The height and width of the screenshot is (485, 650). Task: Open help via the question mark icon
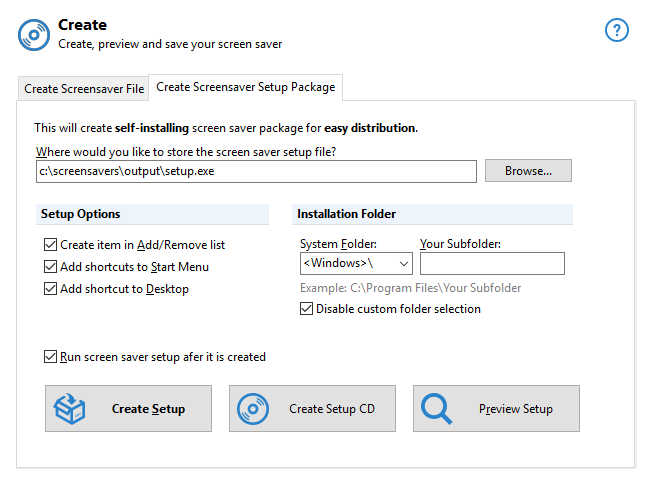[x=617, y=31]
